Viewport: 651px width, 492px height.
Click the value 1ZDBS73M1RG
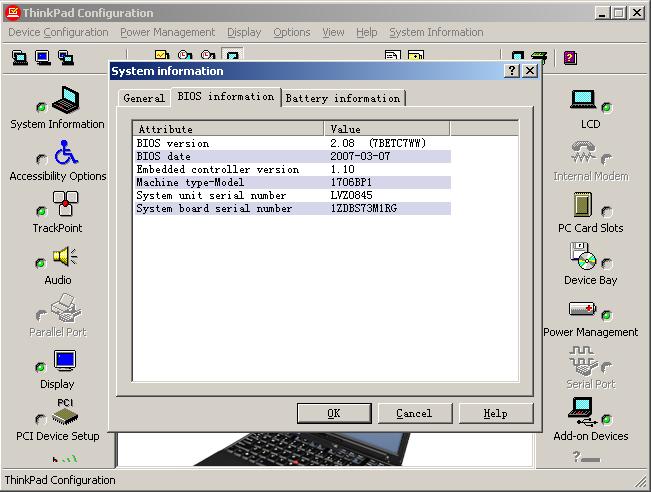click(x=364, y=208)
